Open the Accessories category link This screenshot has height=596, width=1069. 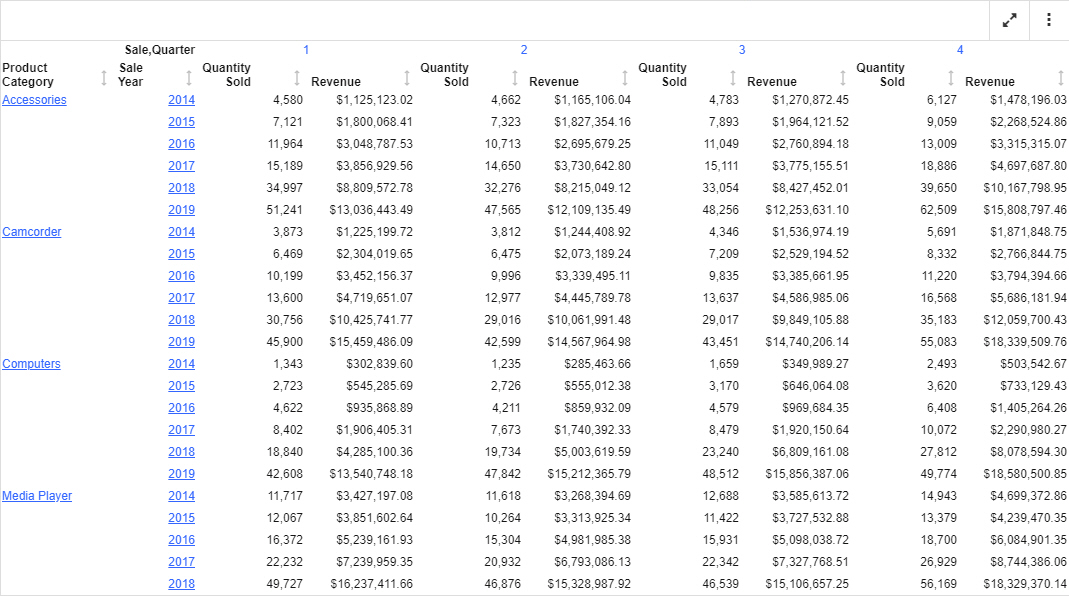34,100
